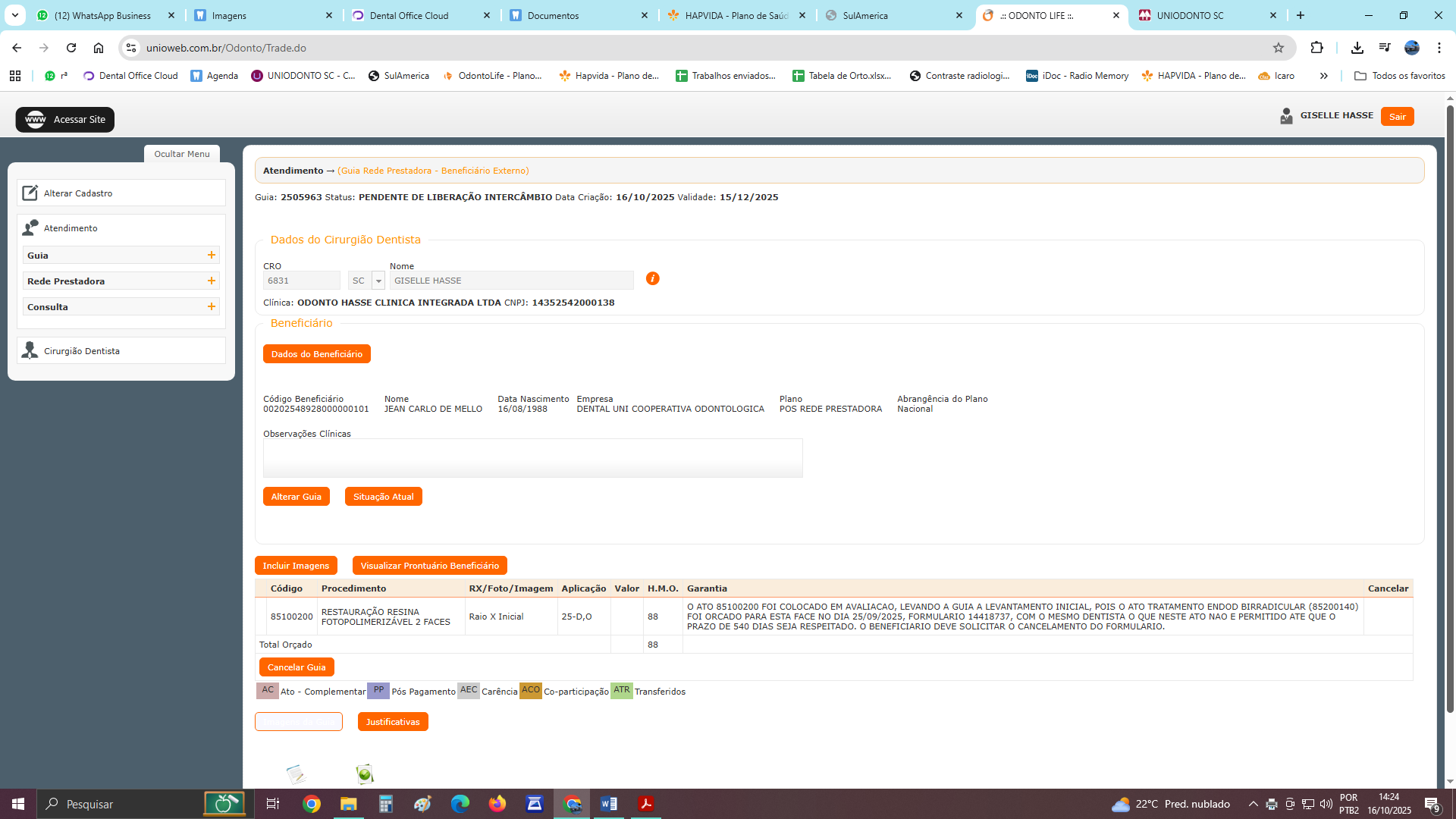Click the ACO Co-participação color legend
The width and height of the screenshot is (1456, 819).
point(531,691)
